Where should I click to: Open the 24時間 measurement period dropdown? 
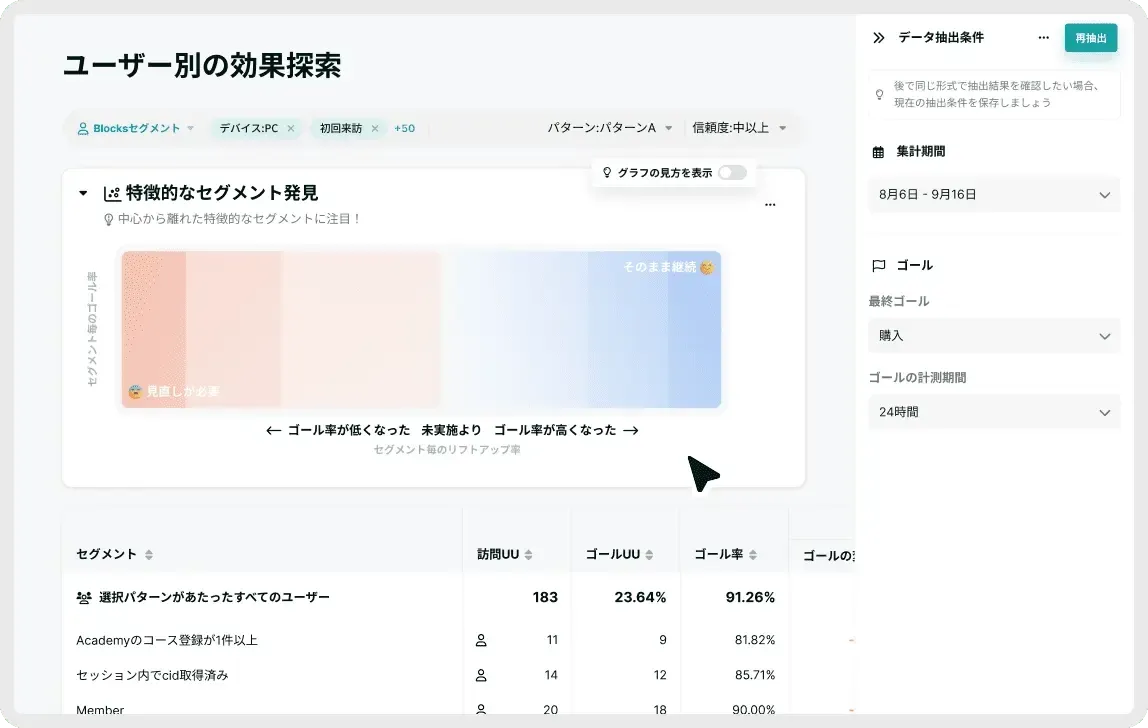click(x=994, y=412)
